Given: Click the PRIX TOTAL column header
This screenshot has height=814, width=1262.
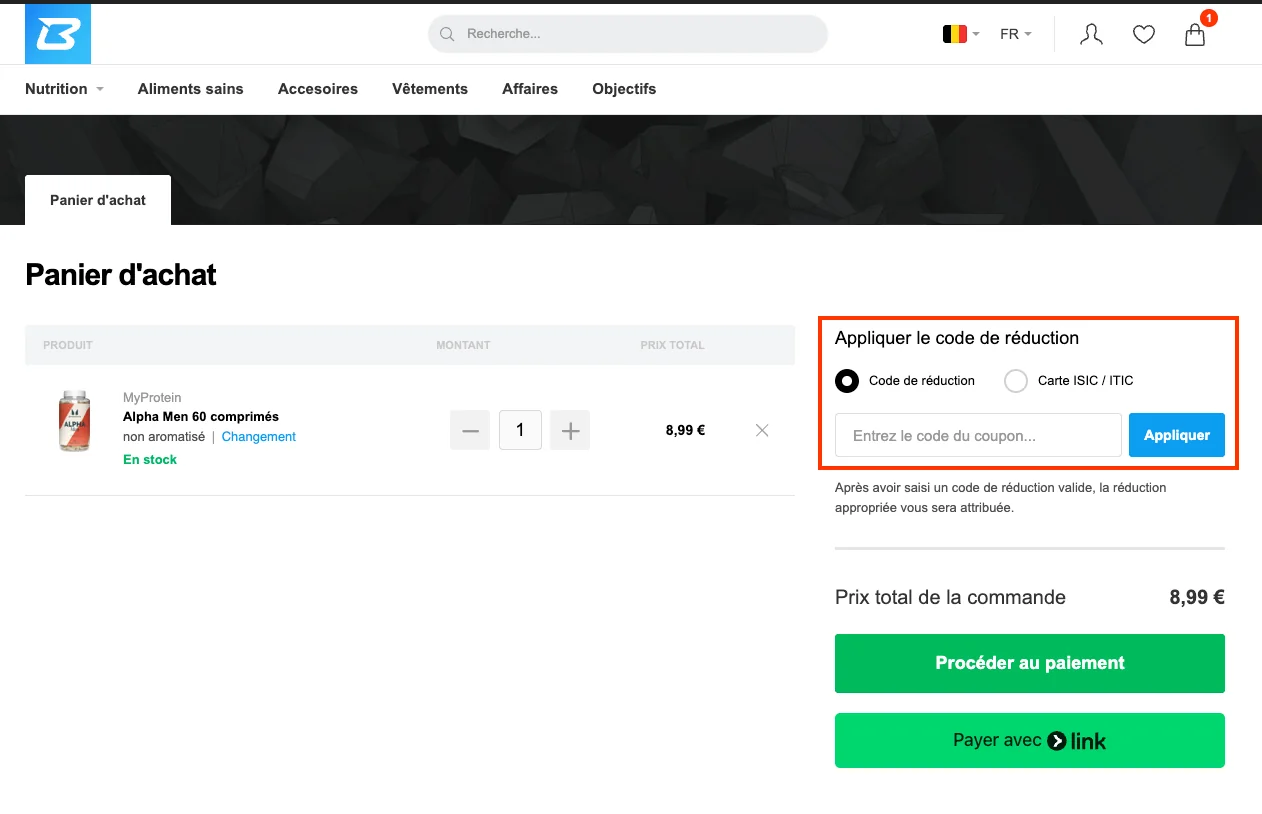Looking at the screenshot, I should (672, 345).
